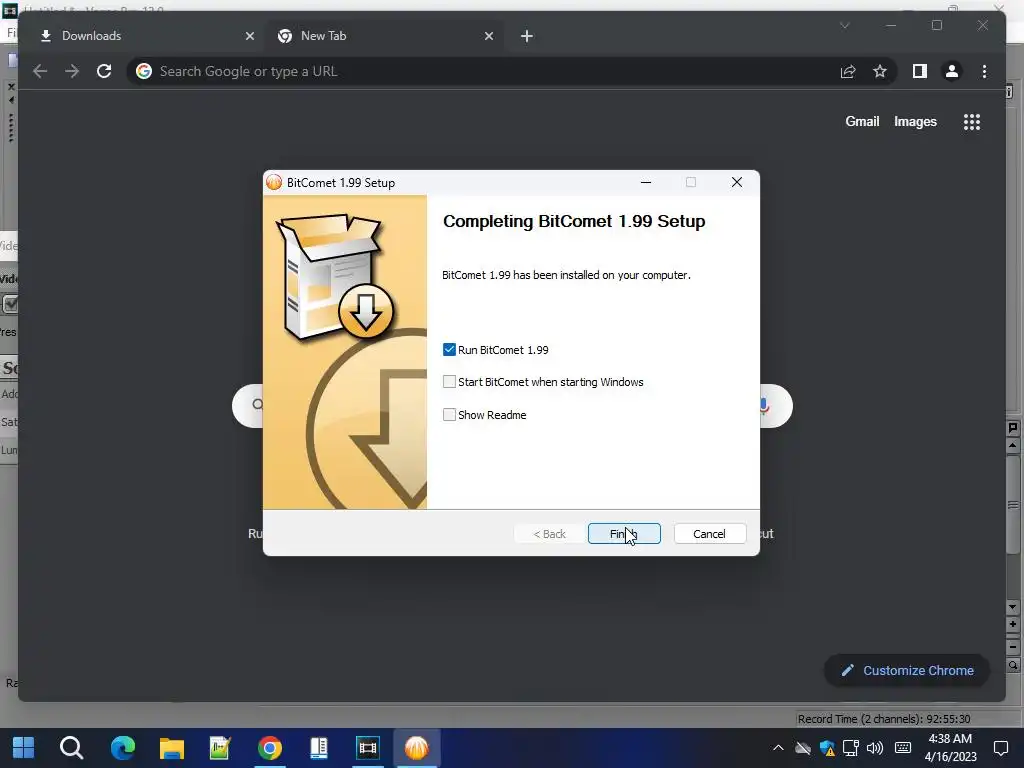Open Vegas Pro filmstrip taskbar icon

coord(368,748)
